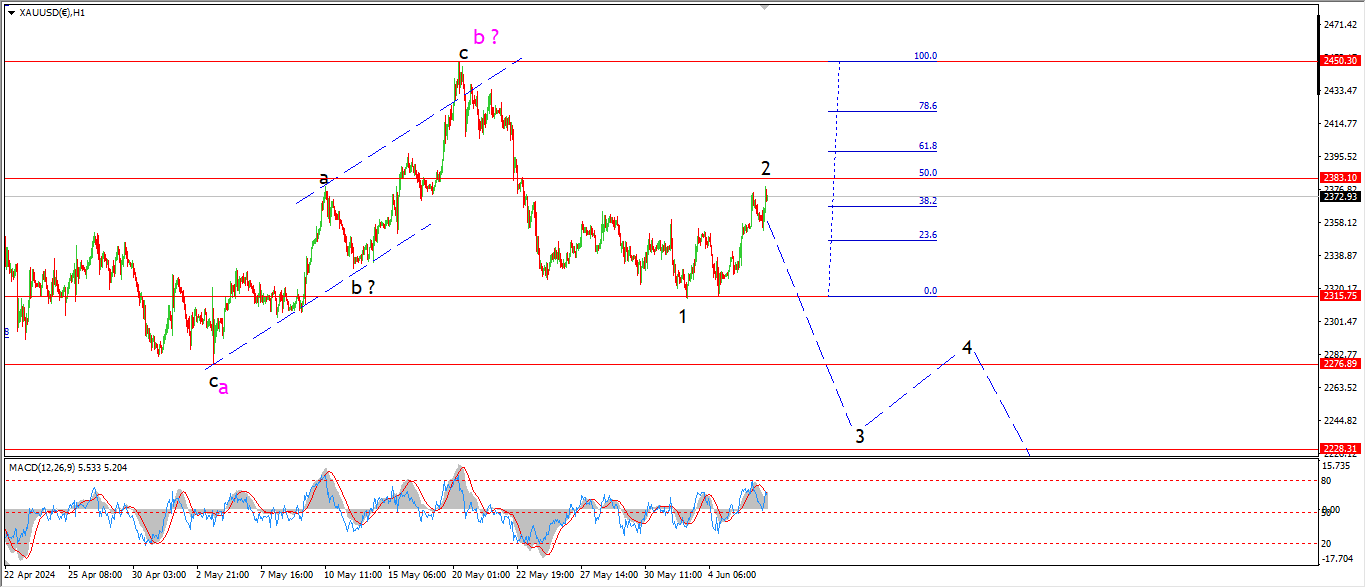Click the wave label '3'
The height and width of the screenshot is (588, 1366).
pyautogui.click(x=859, y=435)
